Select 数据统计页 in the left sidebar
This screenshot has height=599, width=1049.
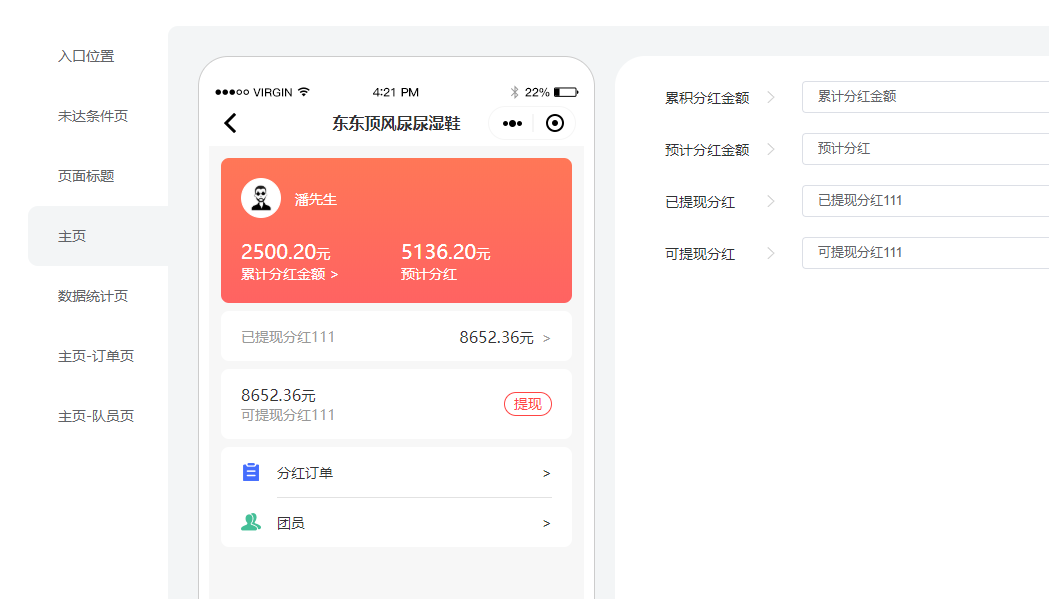click(x=93, y=296)
